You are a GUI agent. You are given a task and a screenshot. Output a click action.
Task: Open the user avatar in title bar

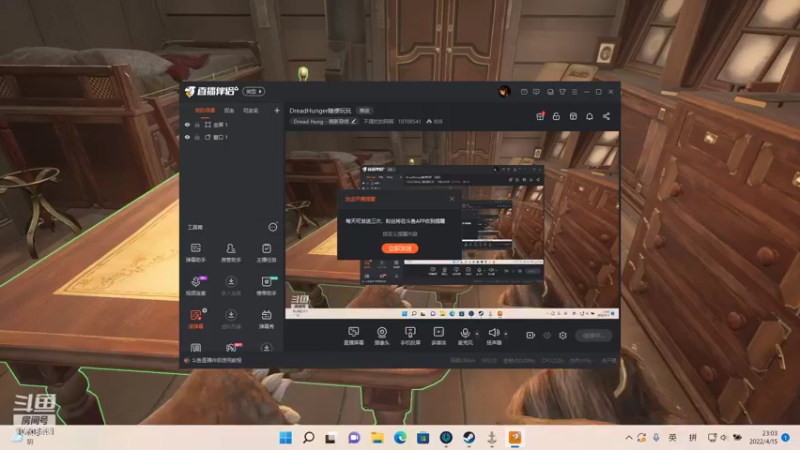pos(504,92)
